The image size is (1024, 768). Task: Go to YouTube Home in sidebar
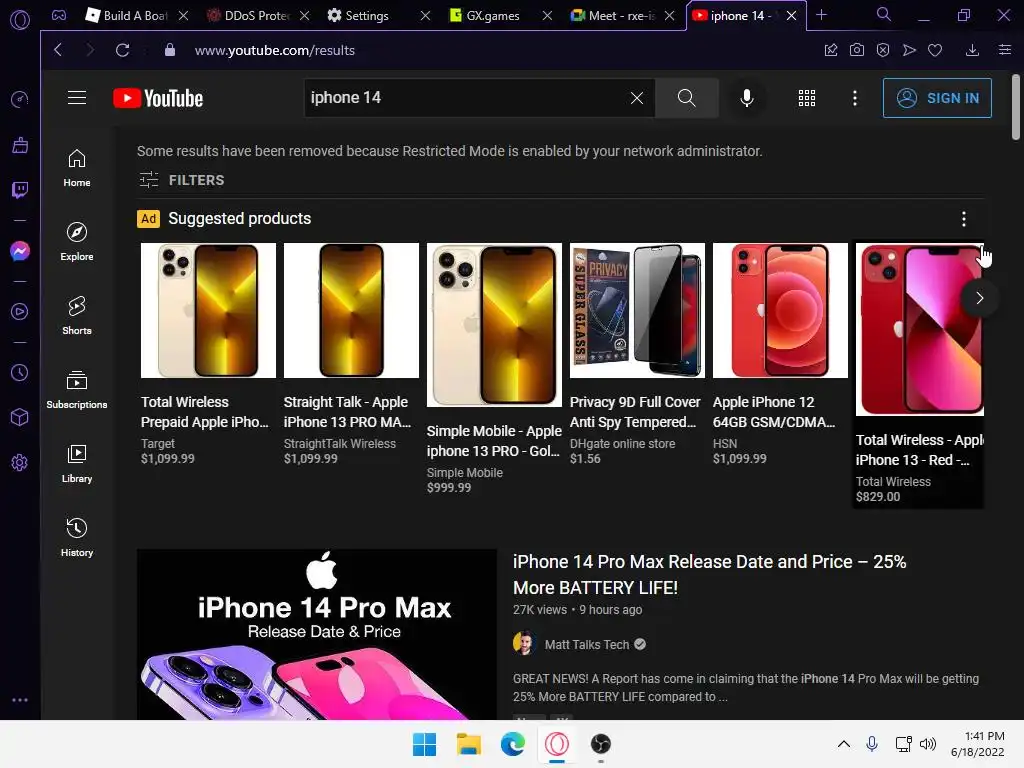77,168
